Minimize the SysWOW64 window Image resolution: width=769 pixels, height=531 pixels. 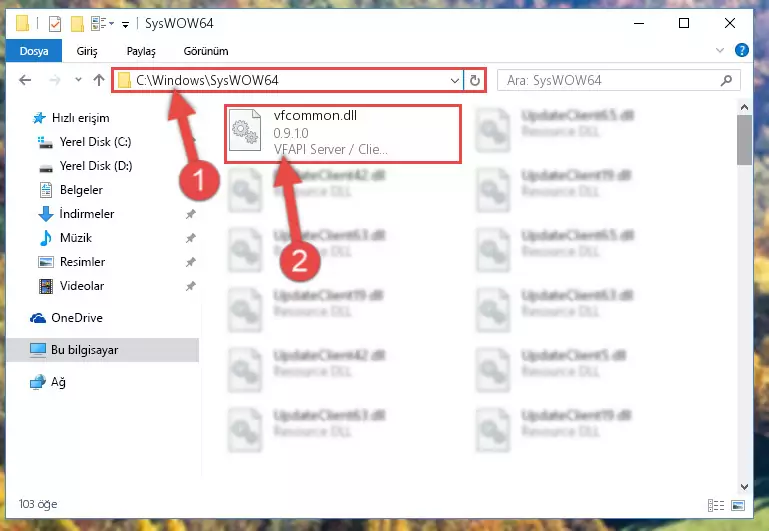pos(639,24)
